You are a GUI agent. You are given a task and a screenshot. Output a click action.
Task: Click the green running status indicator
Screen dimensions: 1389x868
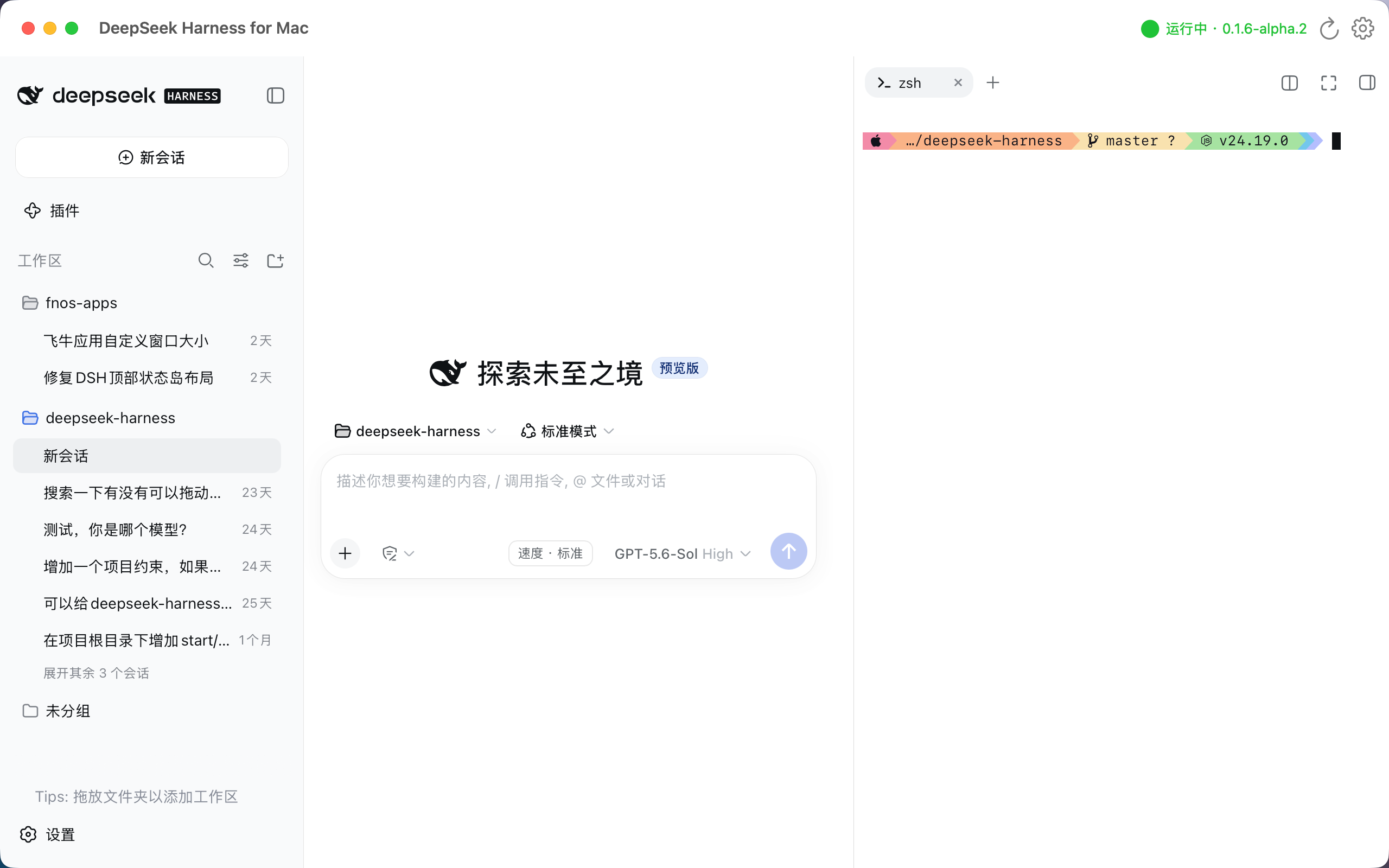pyautogui.click(x=1150, y=29)
